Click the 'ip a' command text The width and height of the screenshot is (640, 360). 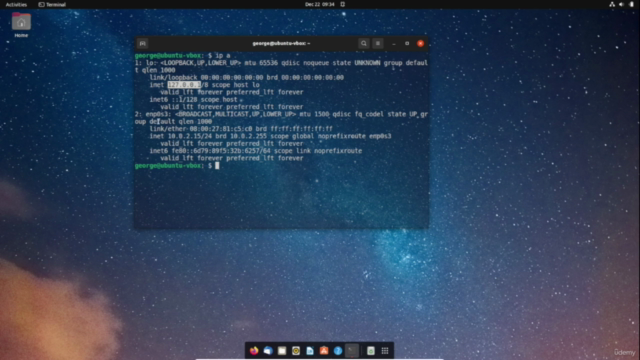pyautogui.click(x=223, y=56)
